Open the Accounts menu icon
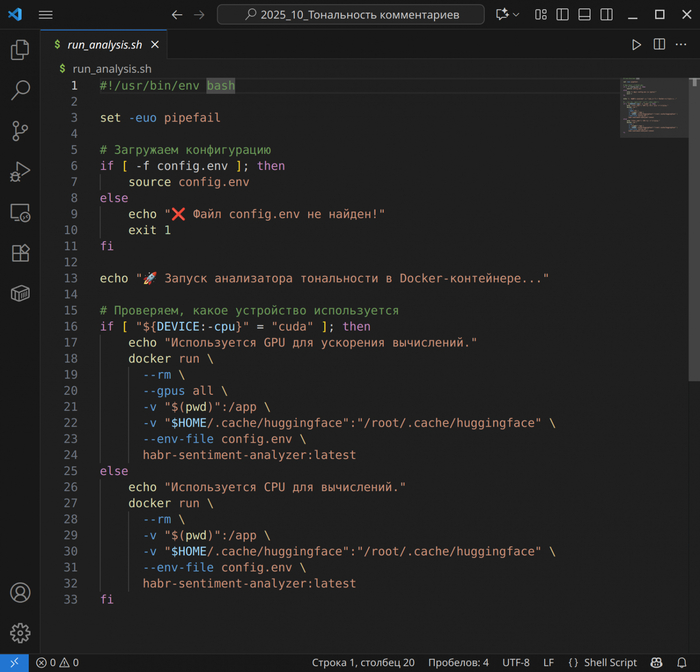The width and height of the screenshot is (700, 672). coord(20,593)
